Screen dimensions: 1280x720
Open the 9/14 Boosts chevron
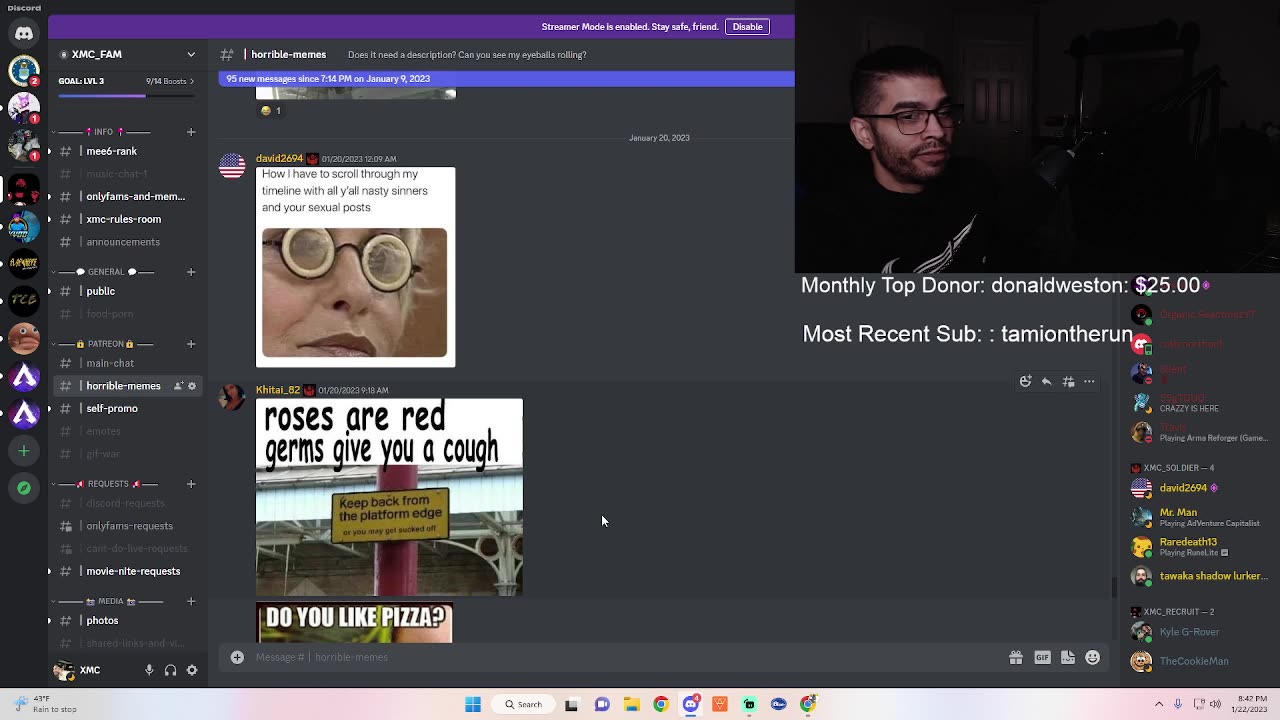[192, 81]
